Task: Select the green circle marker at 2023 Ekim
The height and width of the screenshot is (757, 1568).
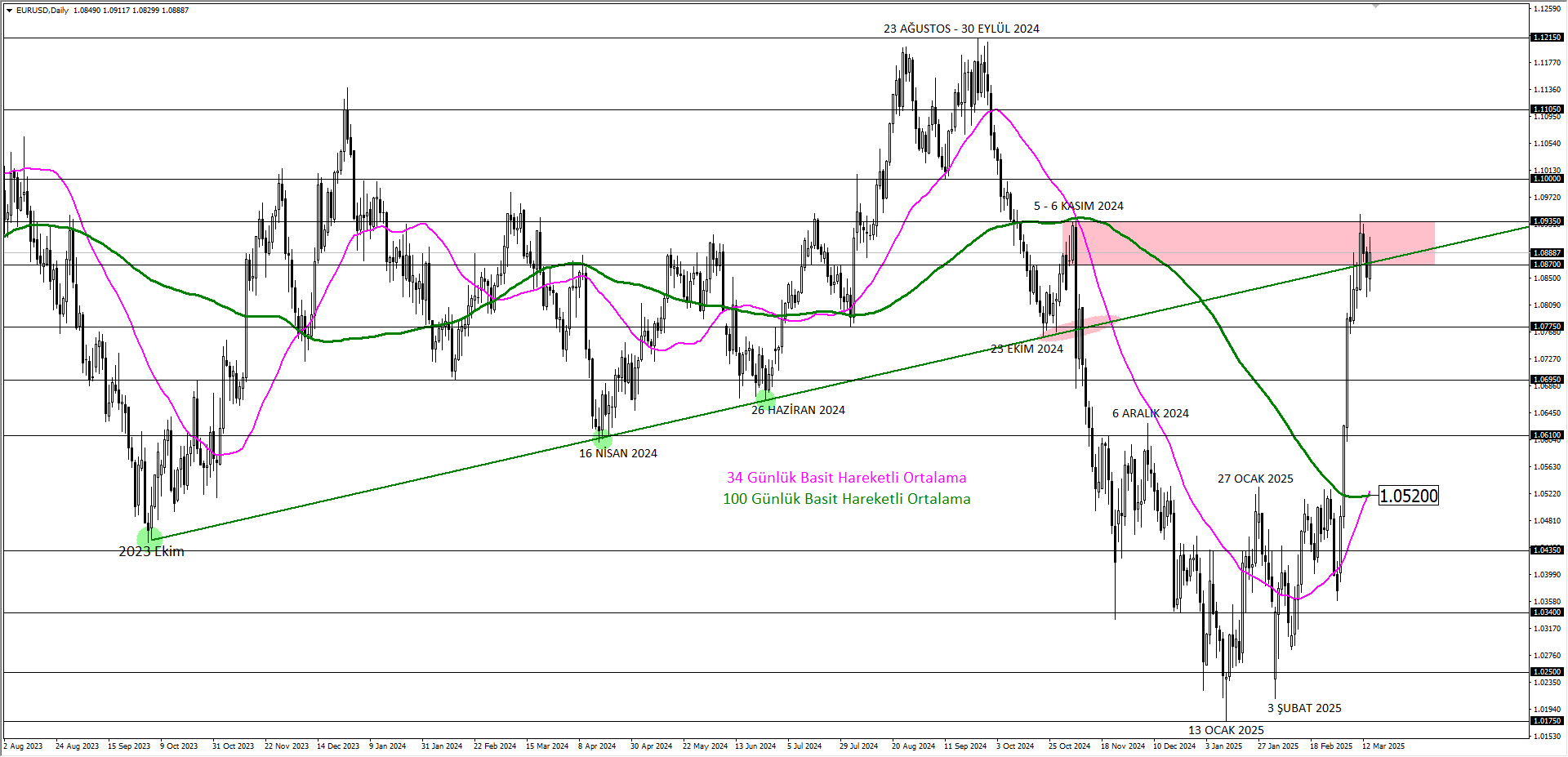Action: click(149, 538)
